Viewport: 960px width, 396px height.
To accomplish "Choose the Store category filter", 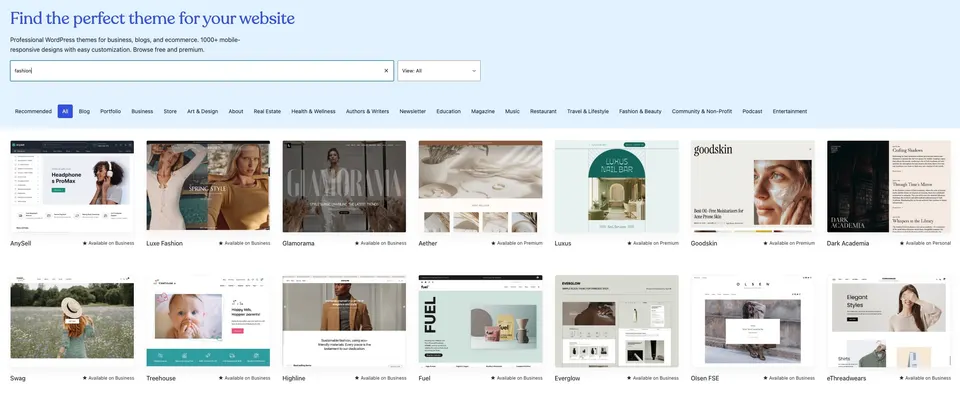I will [170, 111].
